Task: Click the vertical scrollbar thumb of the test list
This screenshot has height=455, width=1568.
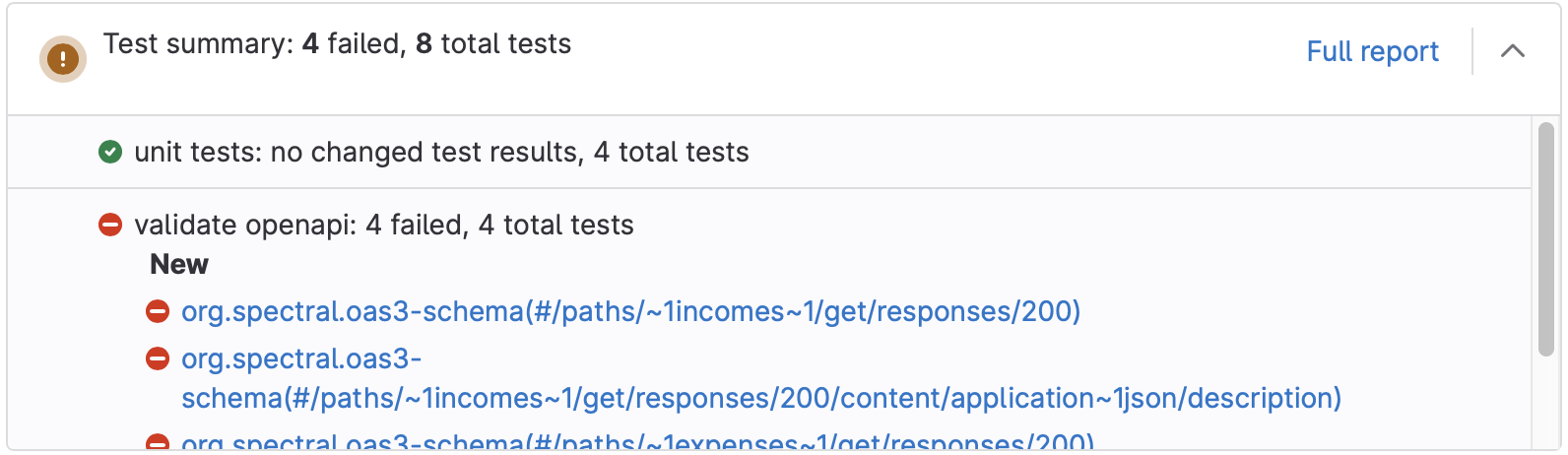Action: (1545, 238)
